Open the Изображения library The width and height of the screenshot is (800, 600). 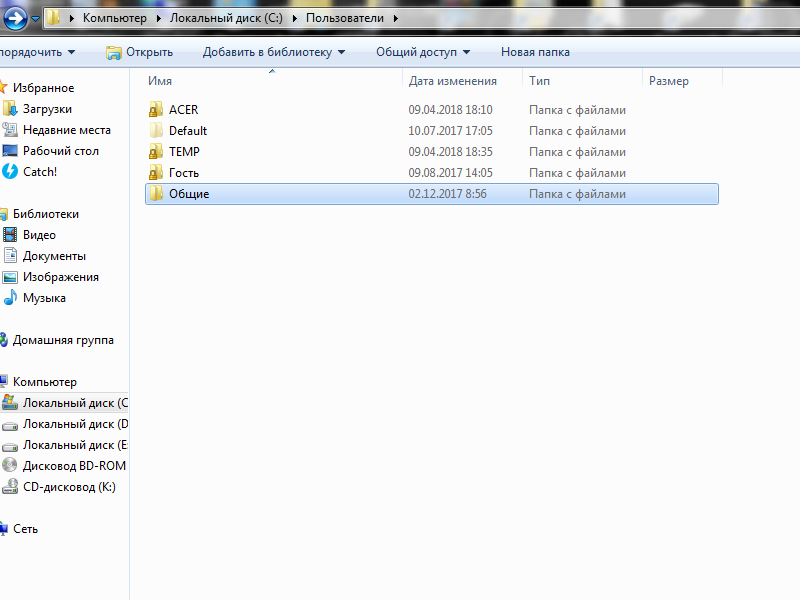(x=61, y=277)
